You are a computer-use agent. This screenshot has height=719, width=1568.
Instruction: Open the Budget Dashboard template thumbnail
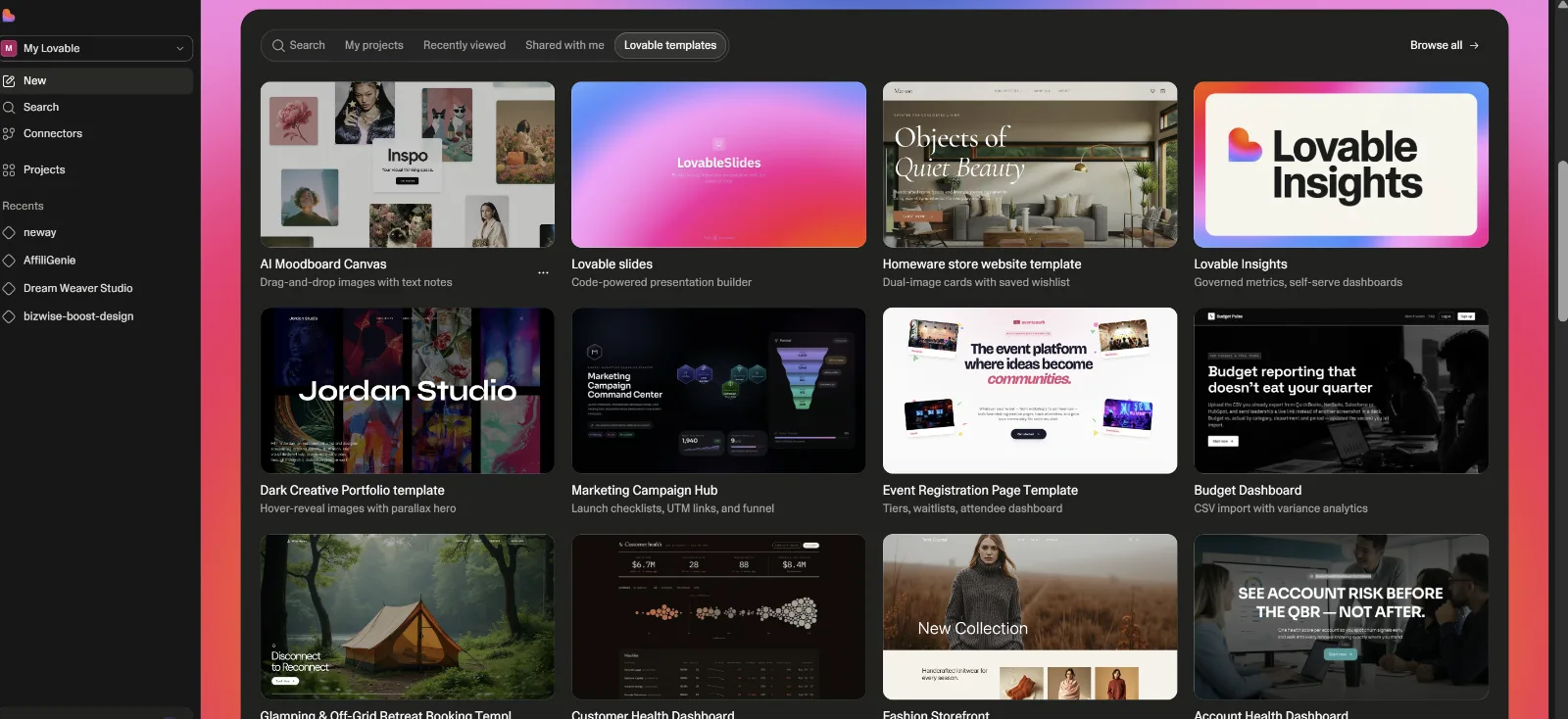[x=1341, y=391]
